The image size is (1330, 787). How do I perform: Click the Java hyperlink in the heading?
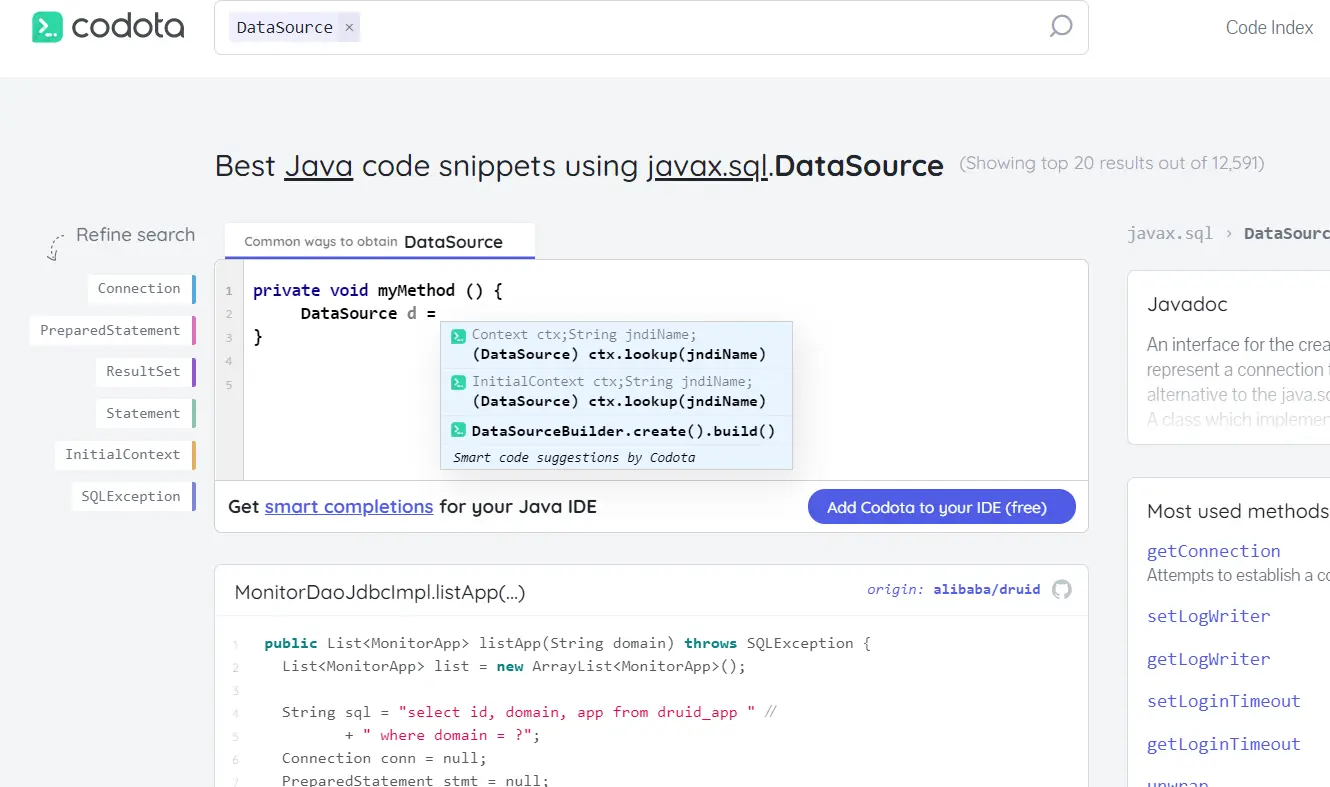[x=318, y=165]
